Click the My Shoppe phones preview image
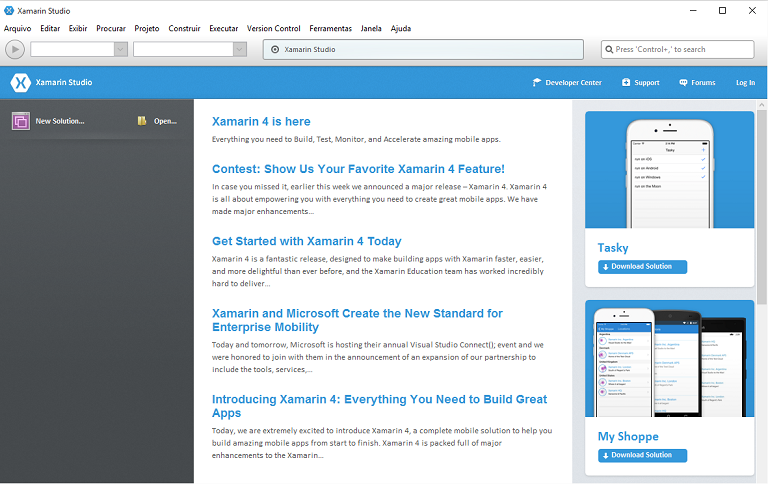This screenshot has width=768, height=484. click(x=670, y=359)
